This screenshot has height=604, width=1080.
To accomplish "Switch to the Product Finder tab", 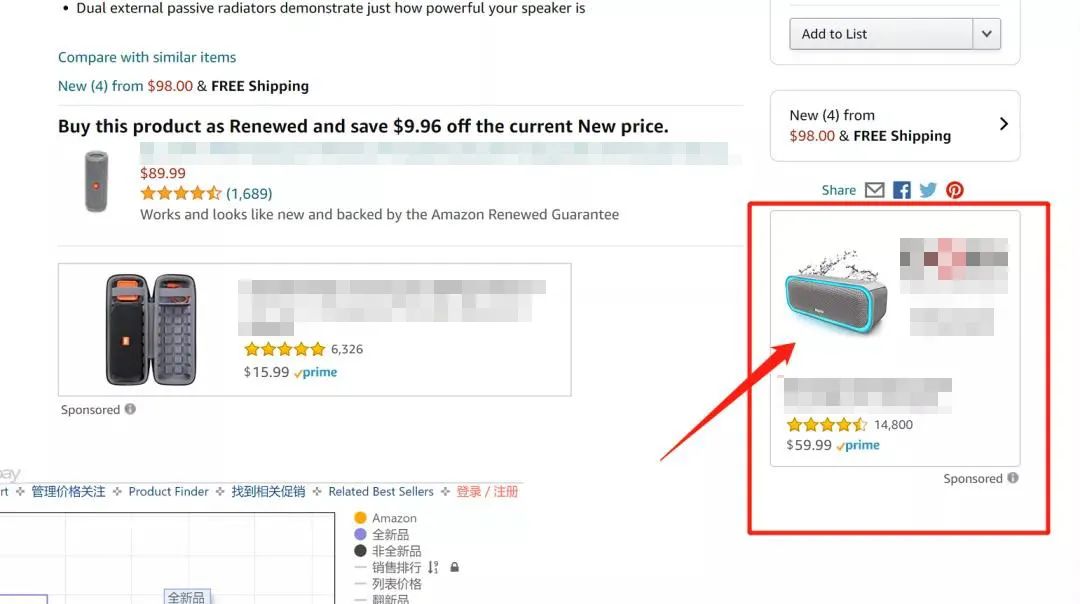I will (169, 491).
